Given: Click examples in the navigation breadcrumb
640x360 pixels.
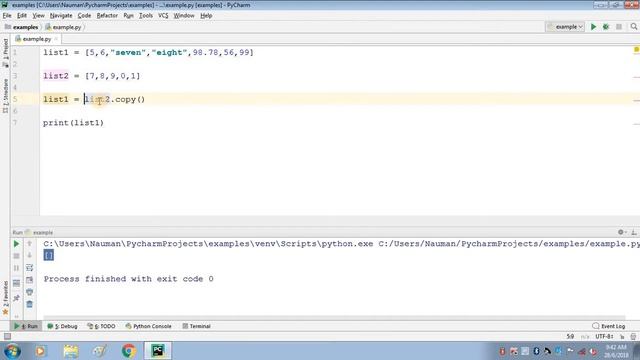Looking at the screenshot, I should click(22, 27).
